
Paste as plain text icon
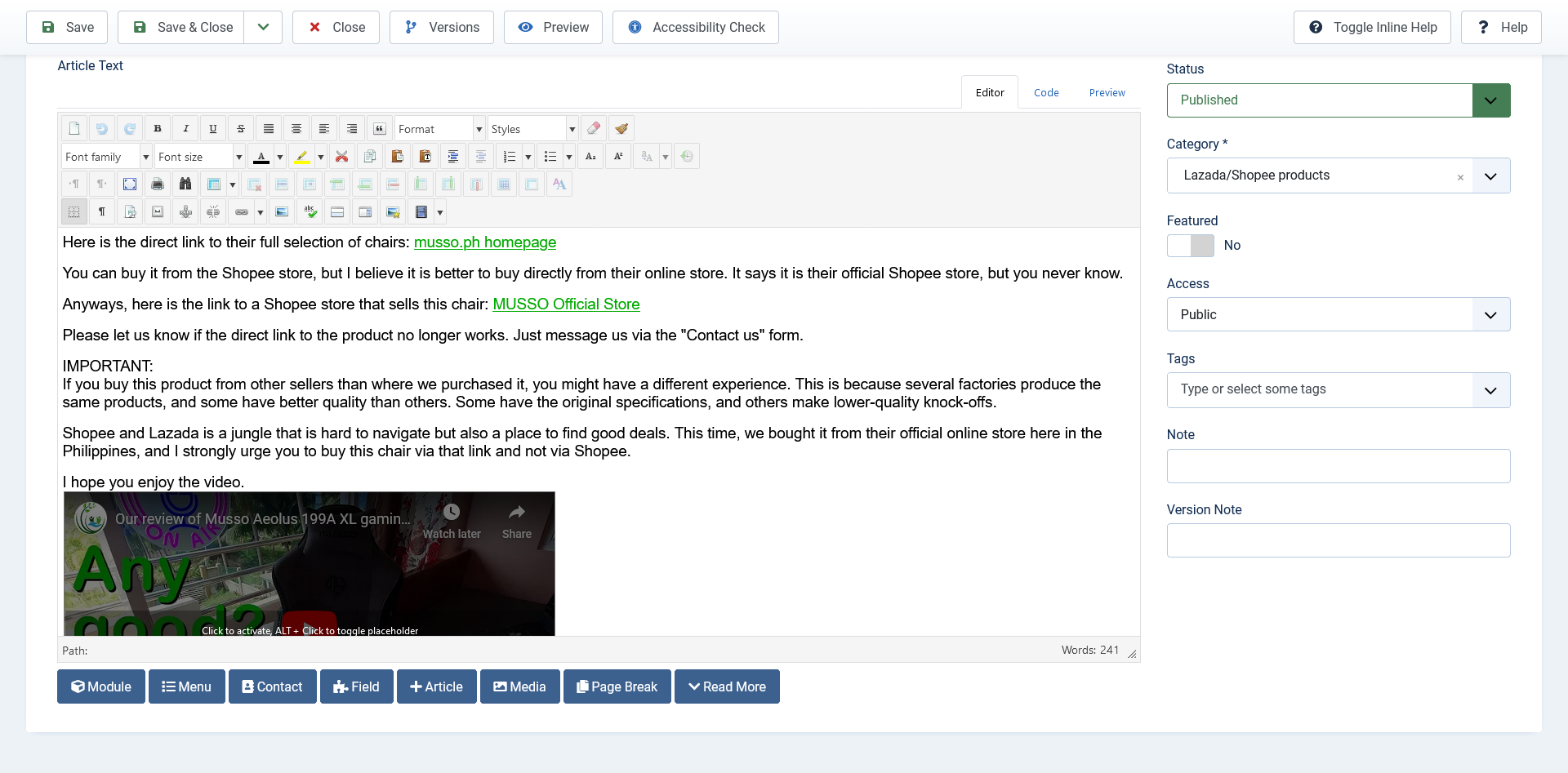point(425,157)
